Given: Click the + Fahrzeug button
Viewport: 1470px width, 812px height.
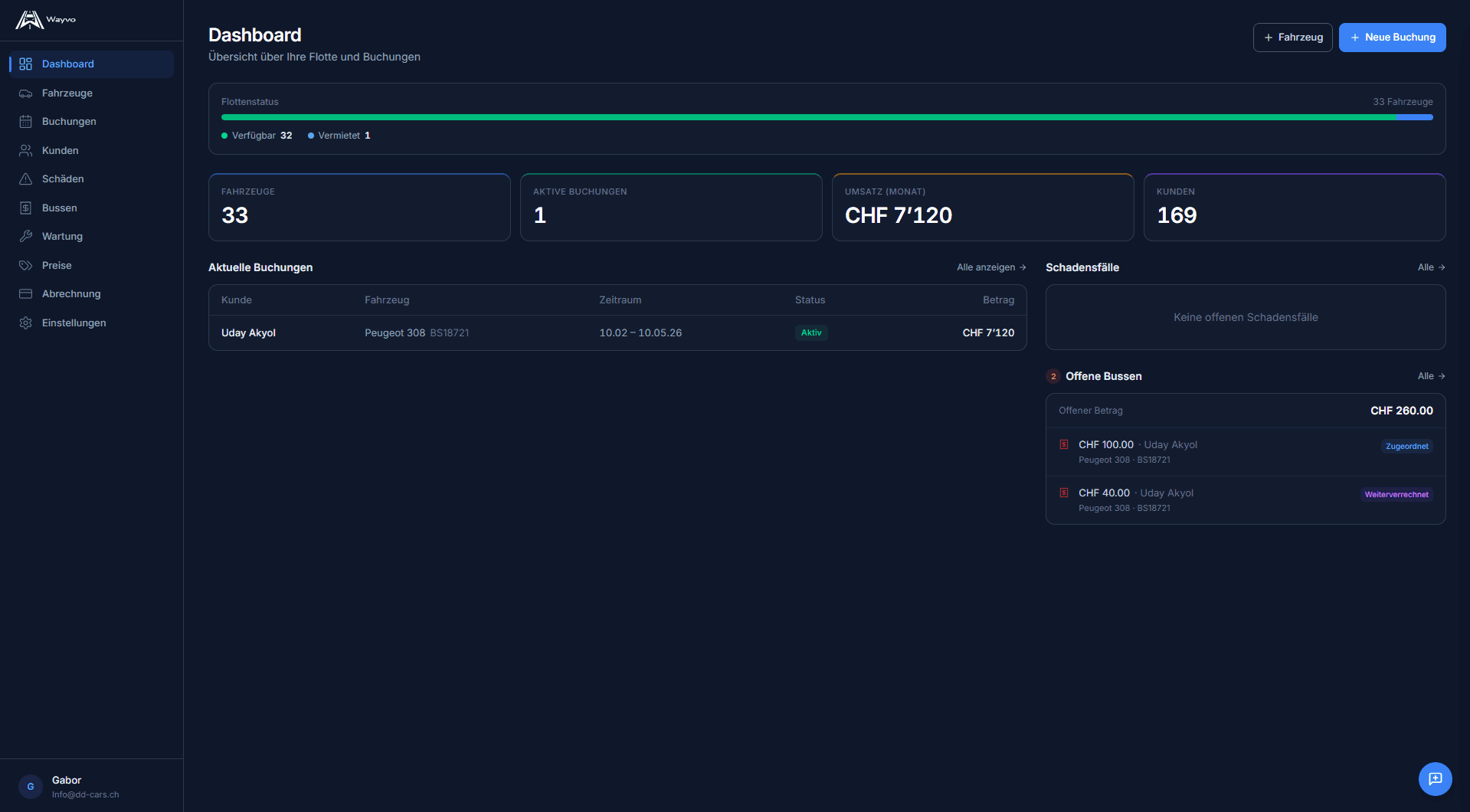Looking at the screenshot, I should [x=1292, y=38].
